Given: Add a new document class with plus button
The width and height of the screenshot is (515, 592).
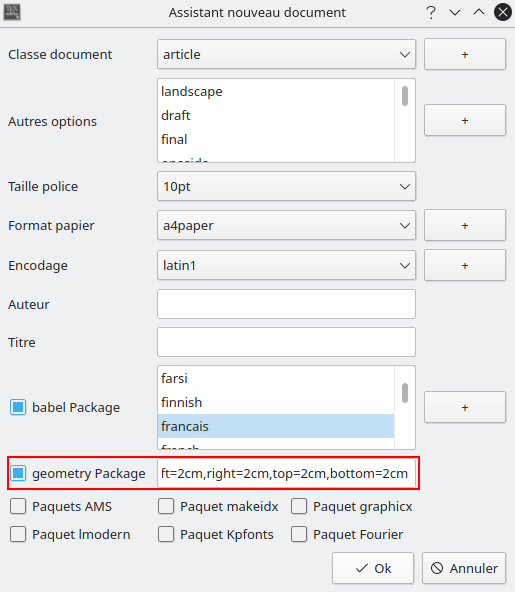Looking at the screenshot, I should 465,54.
